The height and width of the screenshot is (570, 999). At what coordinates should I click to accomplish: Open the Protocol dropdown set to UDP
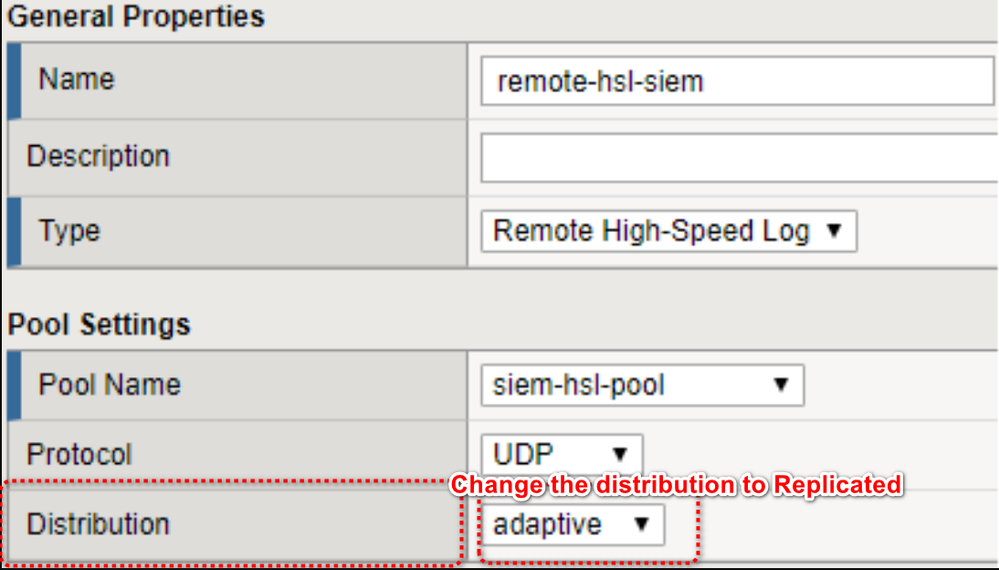[x=561, y=455]
